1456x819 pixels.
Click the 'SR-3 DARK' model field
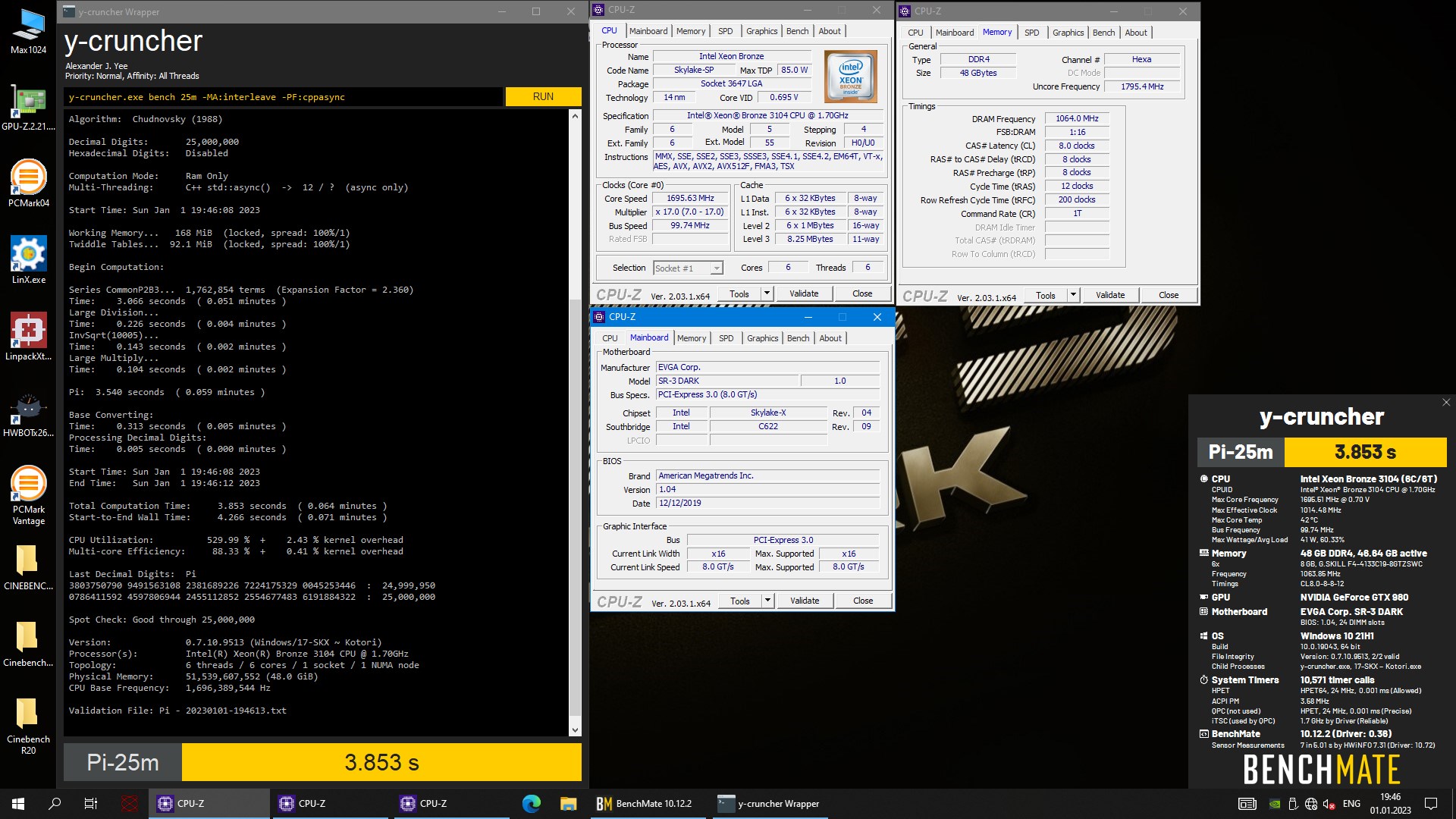[x=726, y=381]
